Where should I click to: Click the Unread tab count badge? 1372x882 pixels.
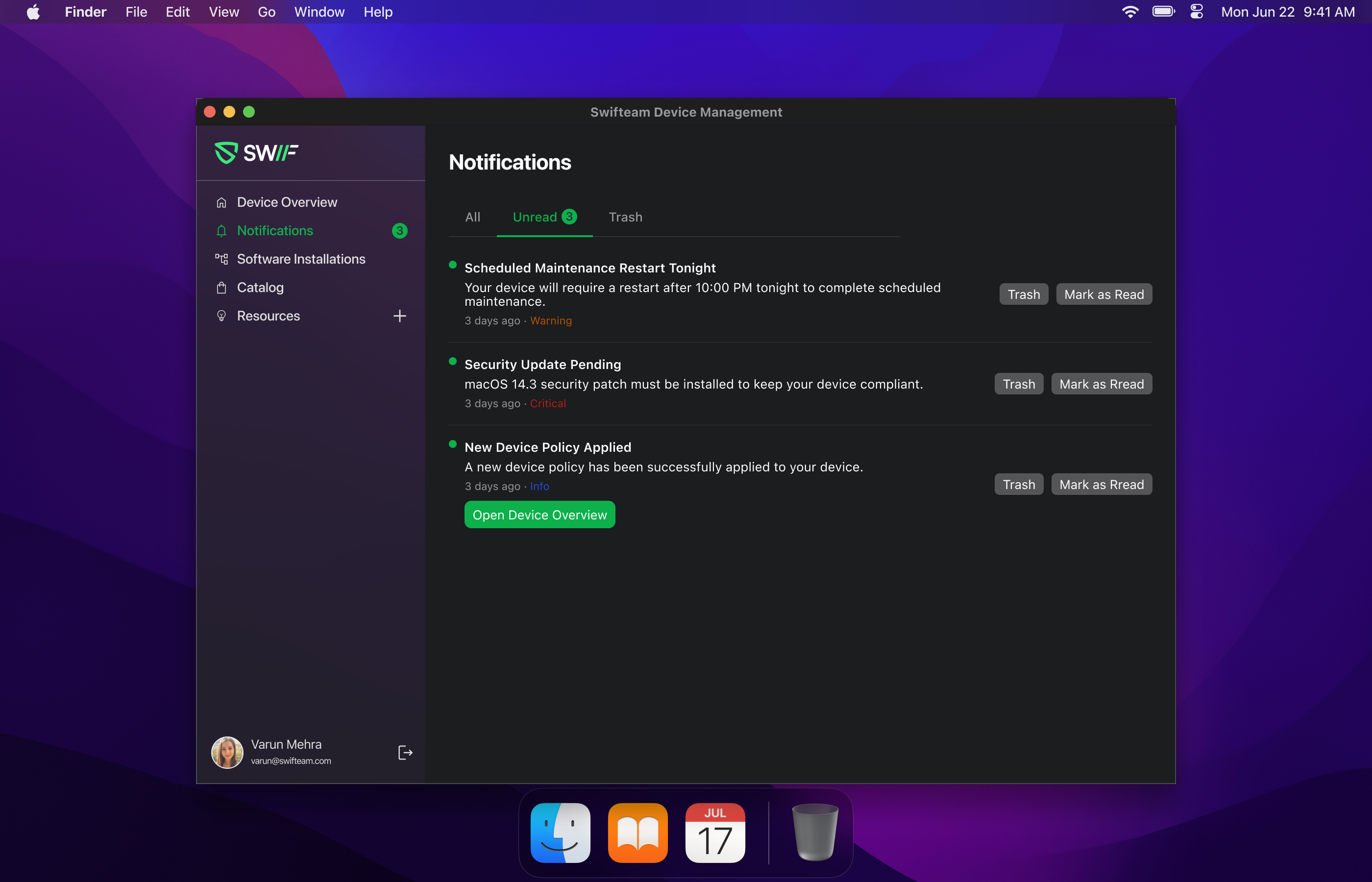tap(569, 217)
